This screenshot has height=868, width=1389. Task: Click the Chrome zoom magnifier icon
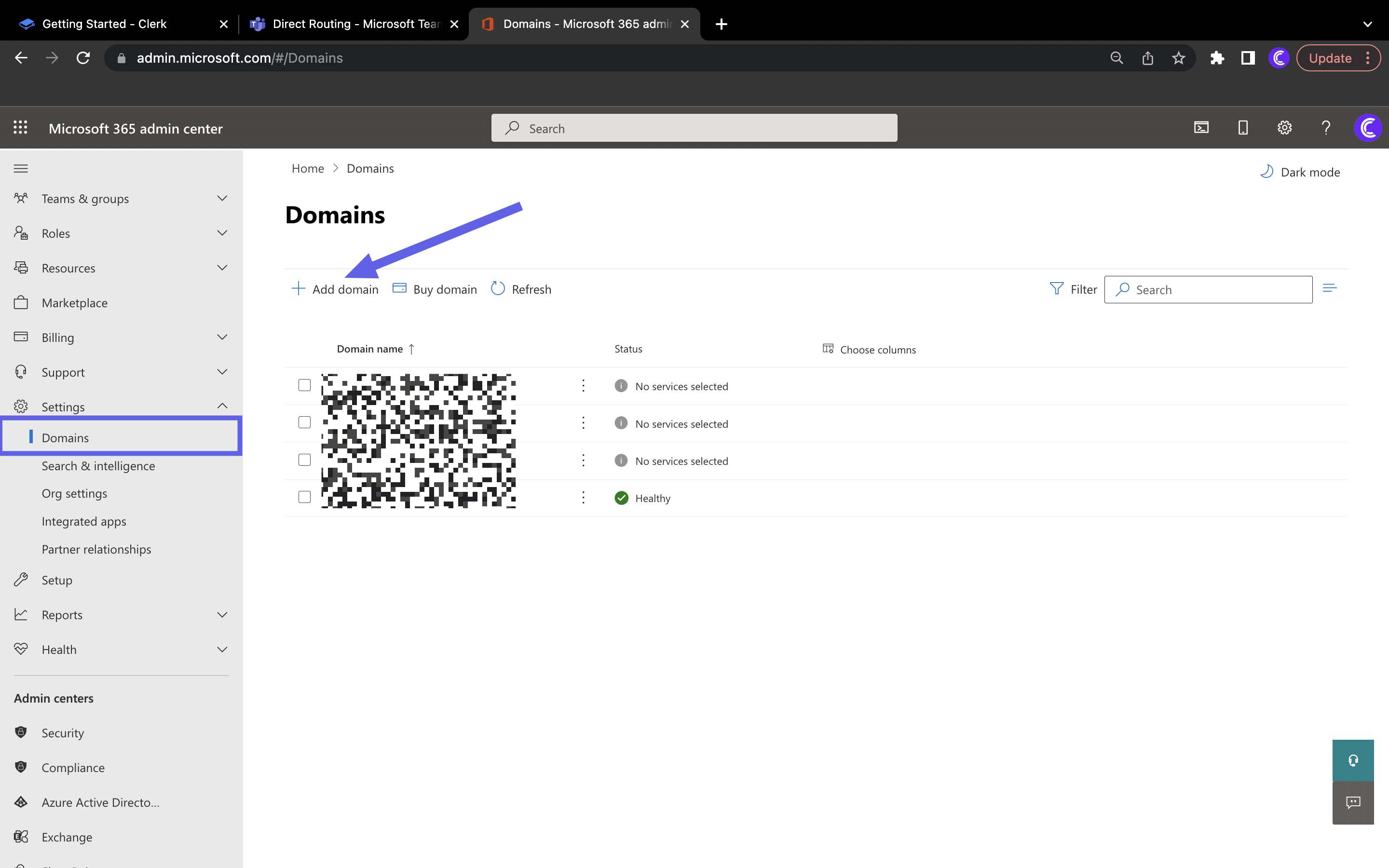tap(1117, 58)
